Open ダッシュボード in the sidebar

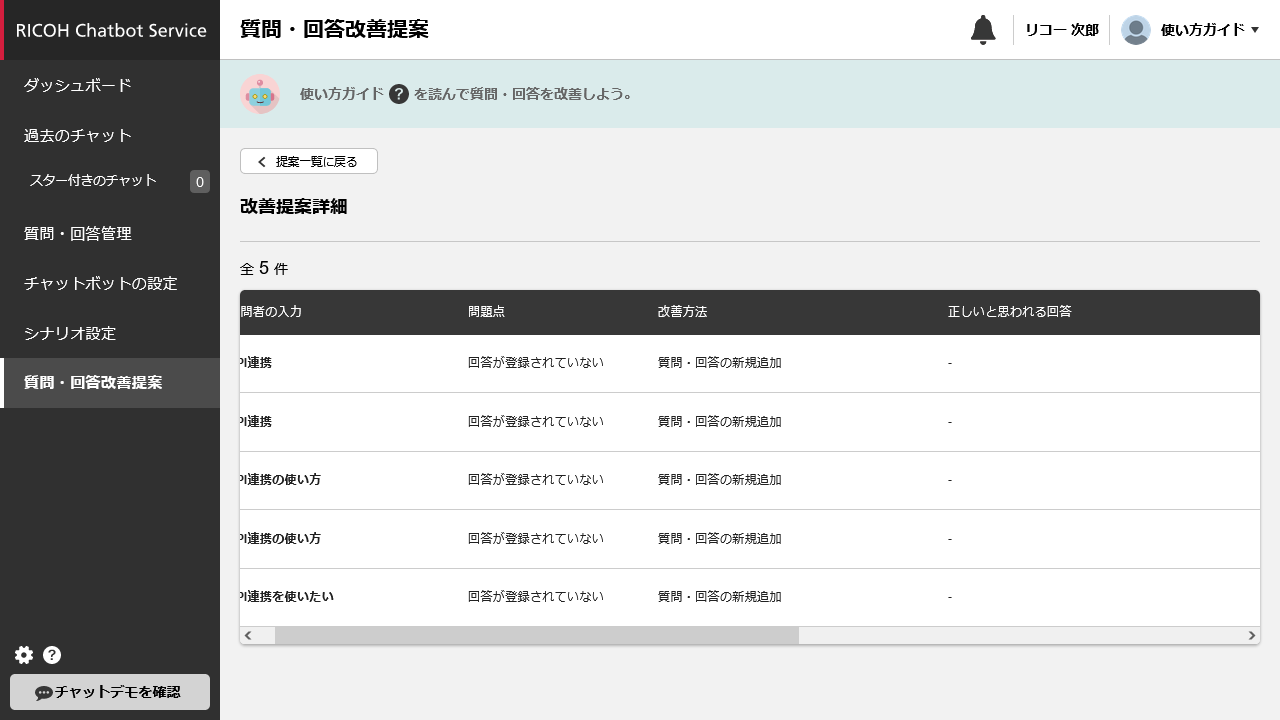[x=78, y=85]
